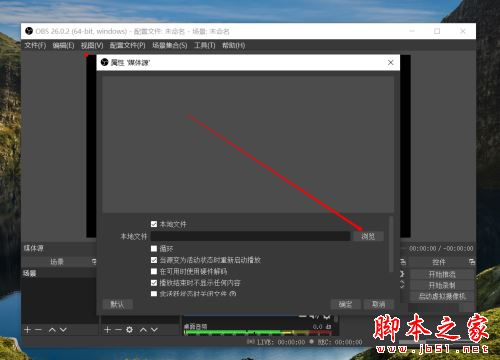Click the OBS logo in the main title bar

29,31
